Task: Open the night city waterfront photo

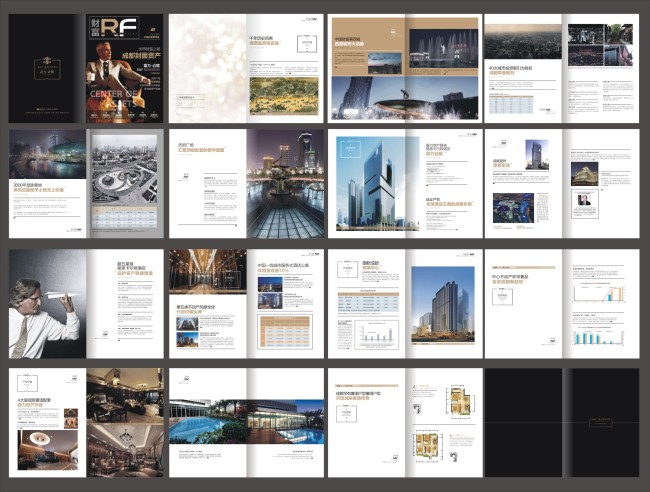Action: click(47, 156)
